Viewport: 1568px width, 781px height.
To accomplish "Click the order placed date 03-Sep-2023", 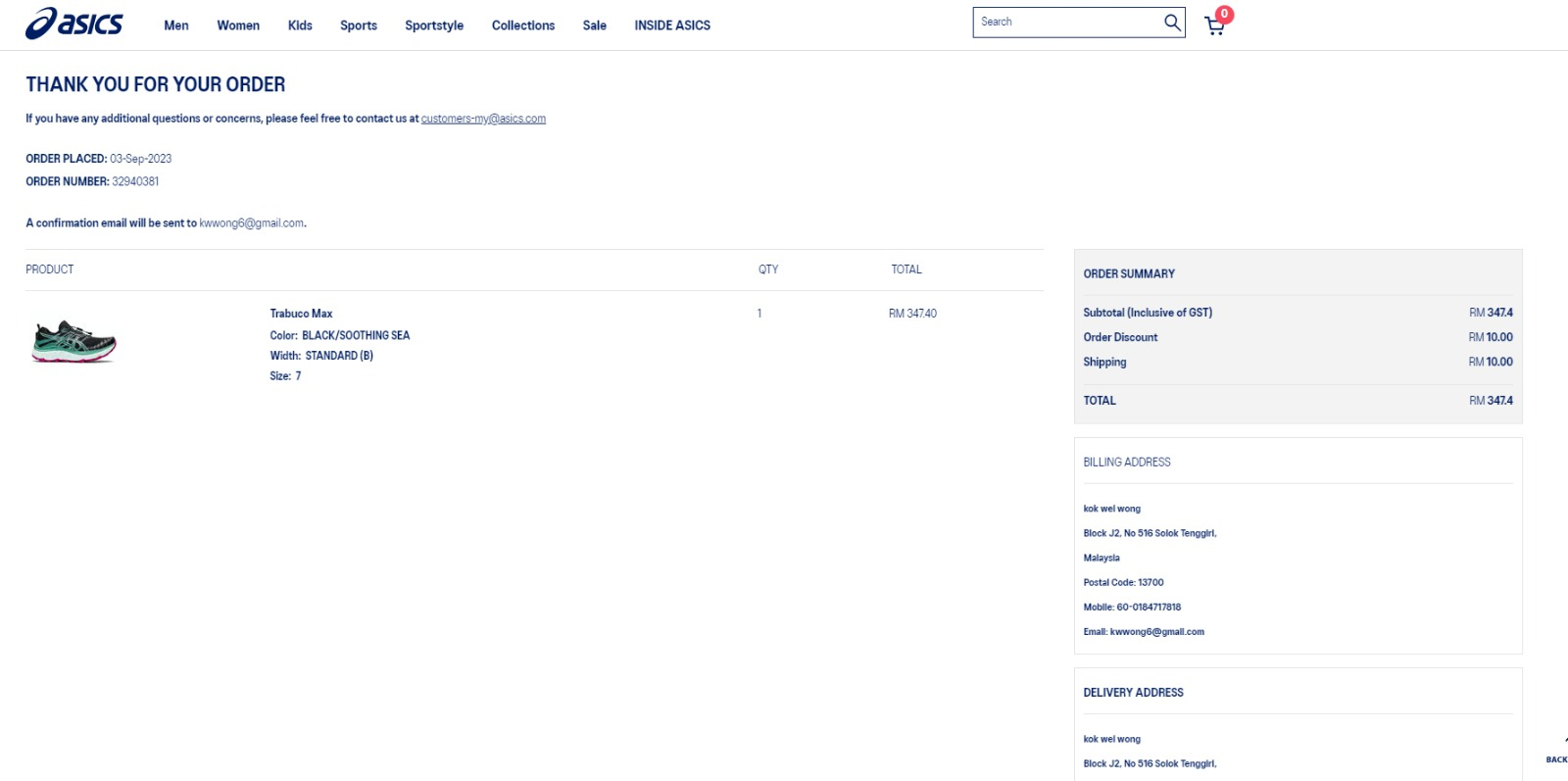I will (140, 159).
